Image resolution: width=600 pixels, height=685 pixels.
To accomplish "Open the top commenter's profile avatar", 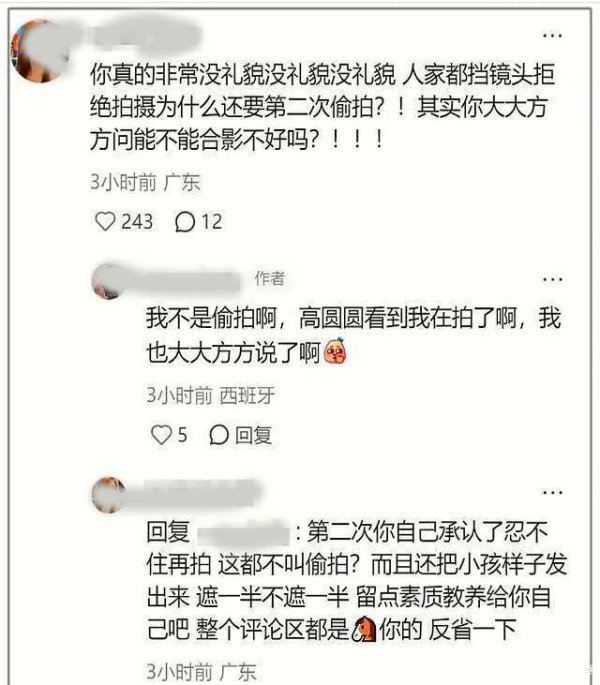I will point(40,51).
